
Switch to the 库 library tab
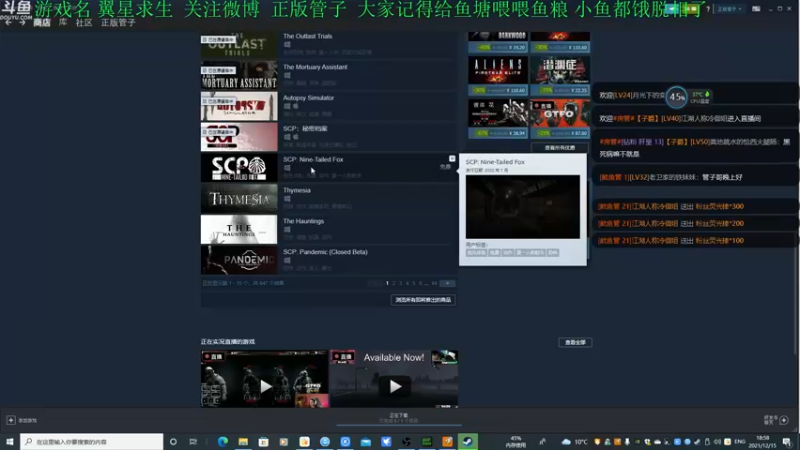63,22
